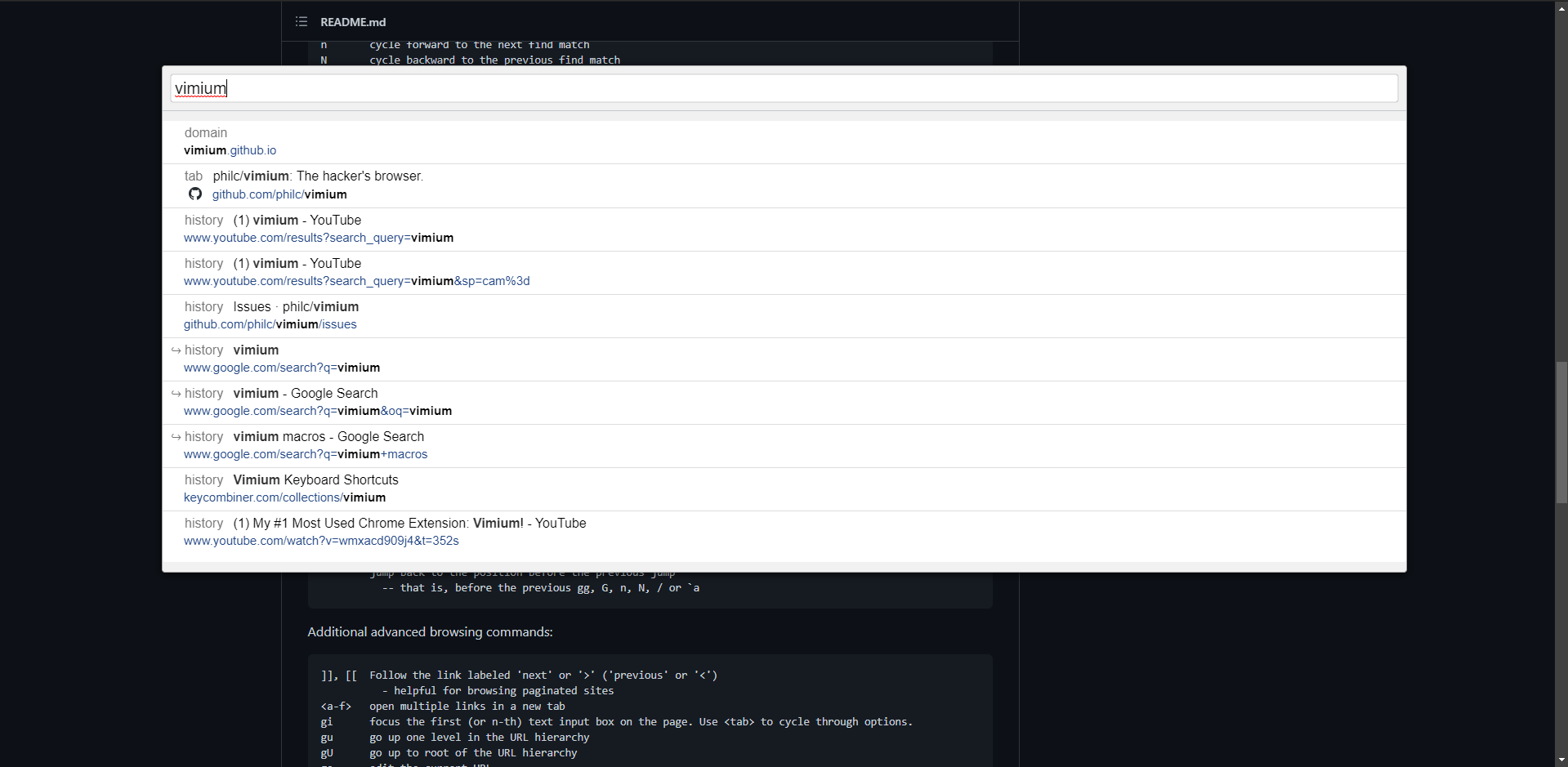Click the scrollbar down arrow
This screenshot has height=767, width=1568.
point(1561,760)
